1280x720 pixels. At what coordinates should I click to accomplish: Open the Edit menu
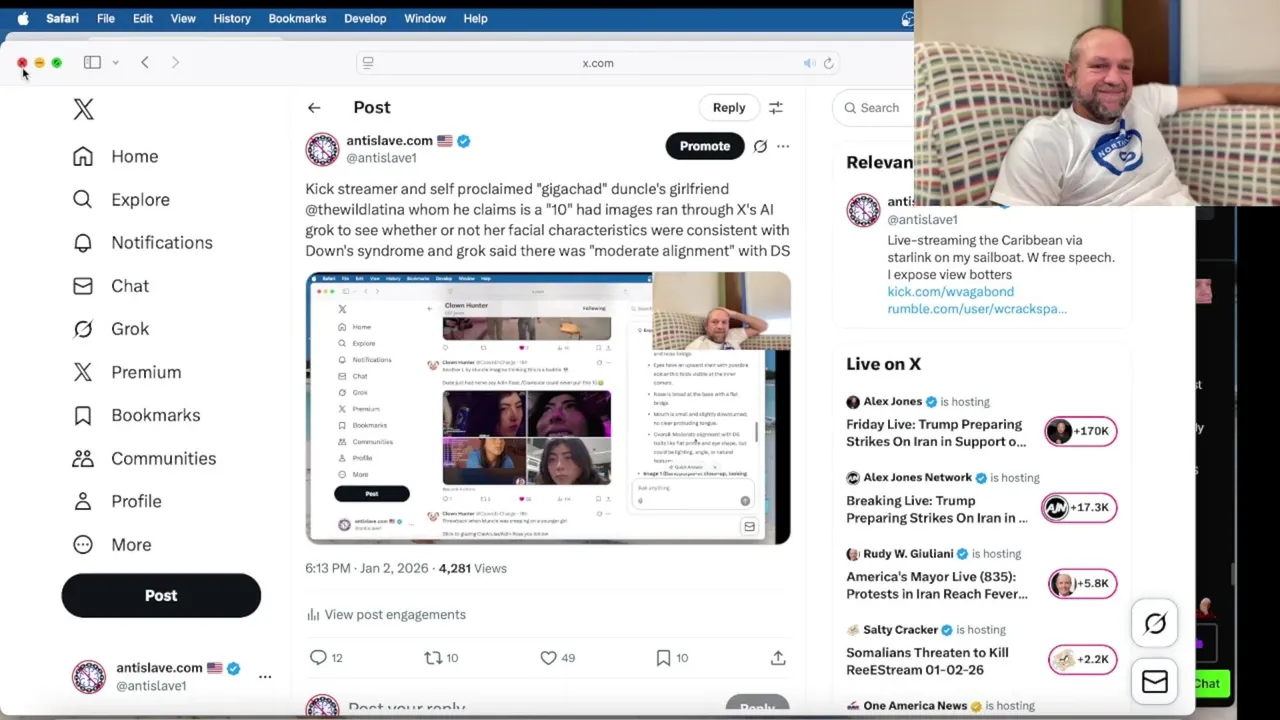(143, 18)
